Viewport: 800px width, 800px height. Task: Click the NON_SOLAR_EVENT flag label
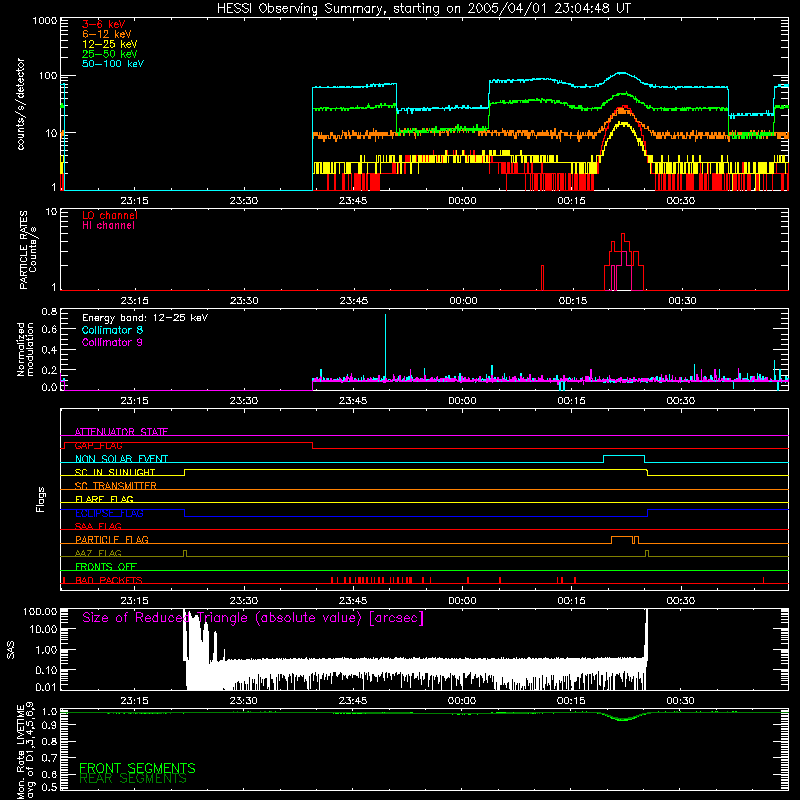point(121,459)
